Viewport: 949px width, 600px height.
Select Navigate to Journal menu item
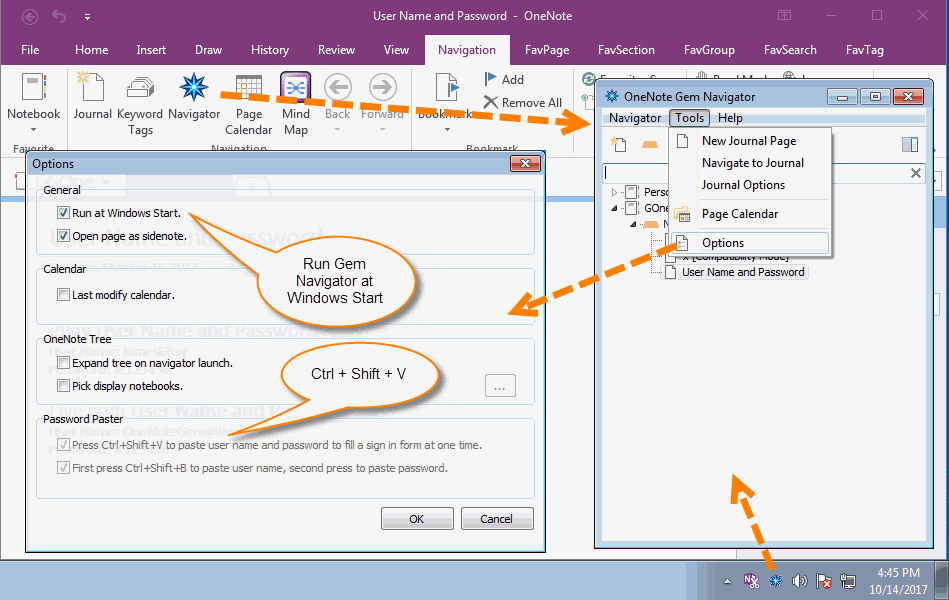(750, 163)
